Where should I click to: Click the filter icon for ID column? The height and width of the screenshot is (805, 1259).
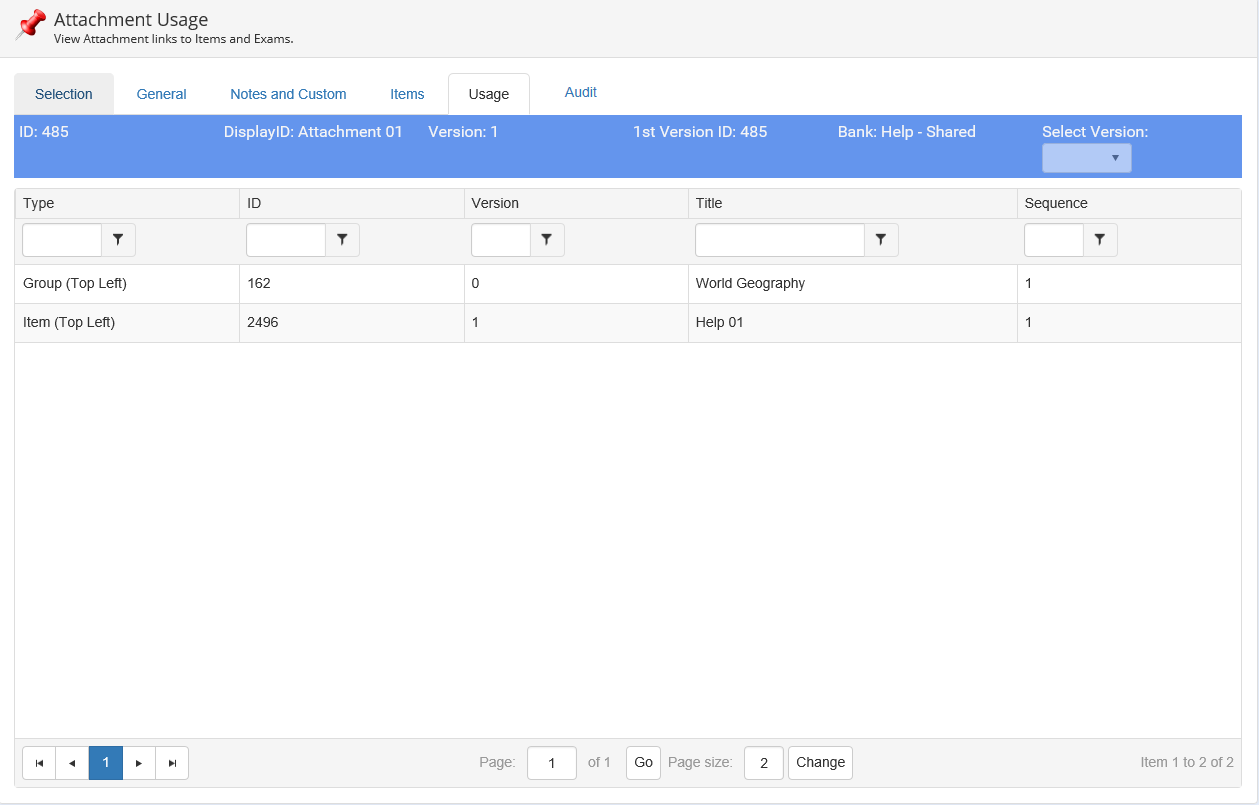click(342, 240)
